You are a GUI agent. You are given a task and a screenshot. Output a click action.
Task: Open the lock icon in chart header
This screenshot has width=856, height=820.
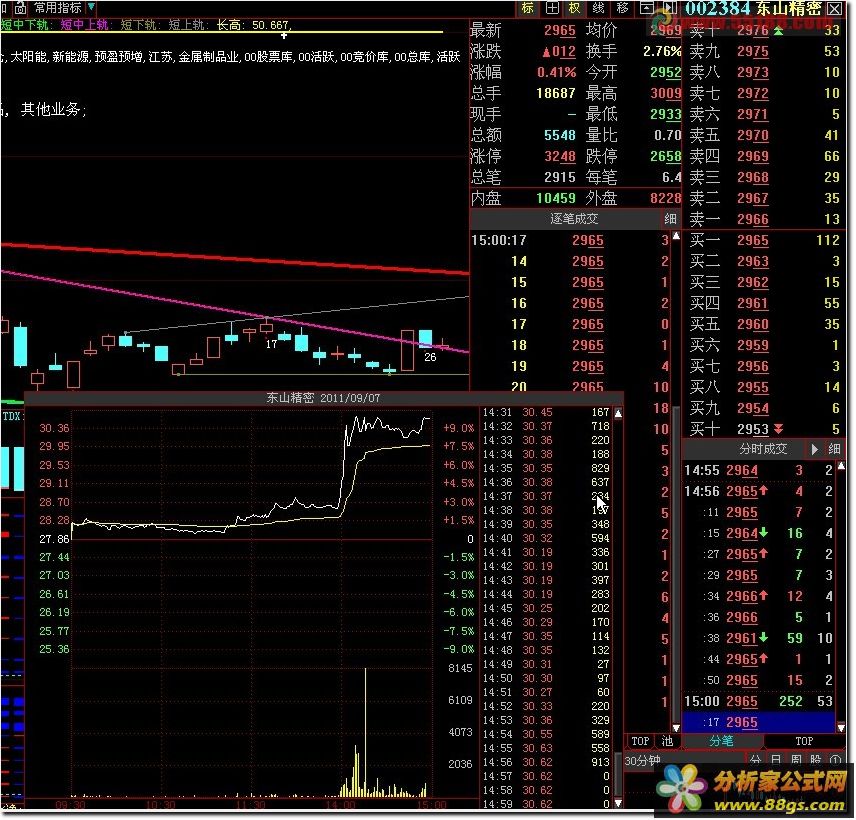tap(21, 8)
